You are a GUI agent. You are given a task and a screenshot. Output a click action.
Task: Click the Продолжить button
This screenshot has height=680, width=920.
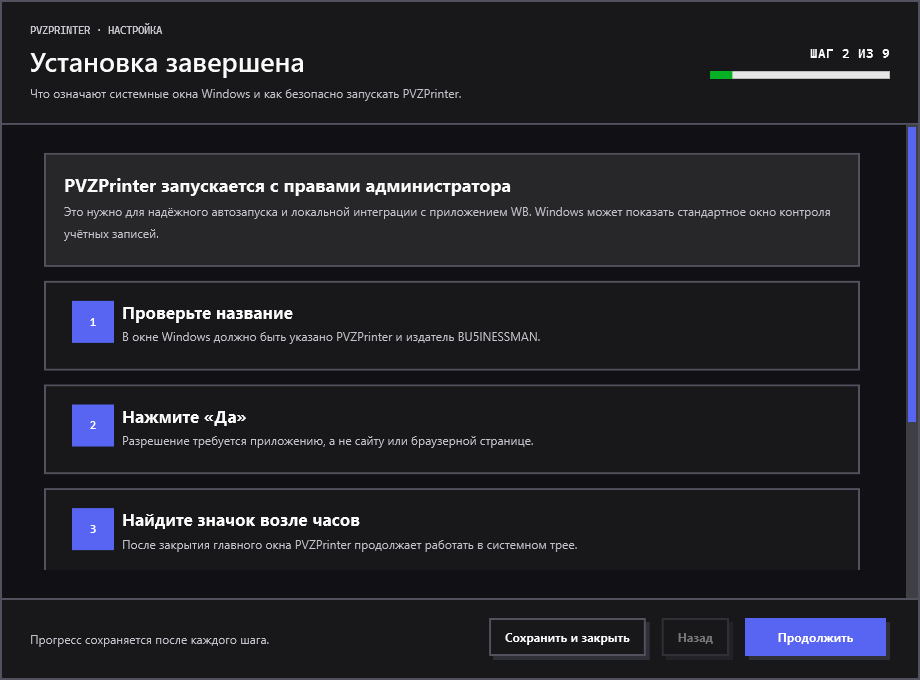pos(815,637)
